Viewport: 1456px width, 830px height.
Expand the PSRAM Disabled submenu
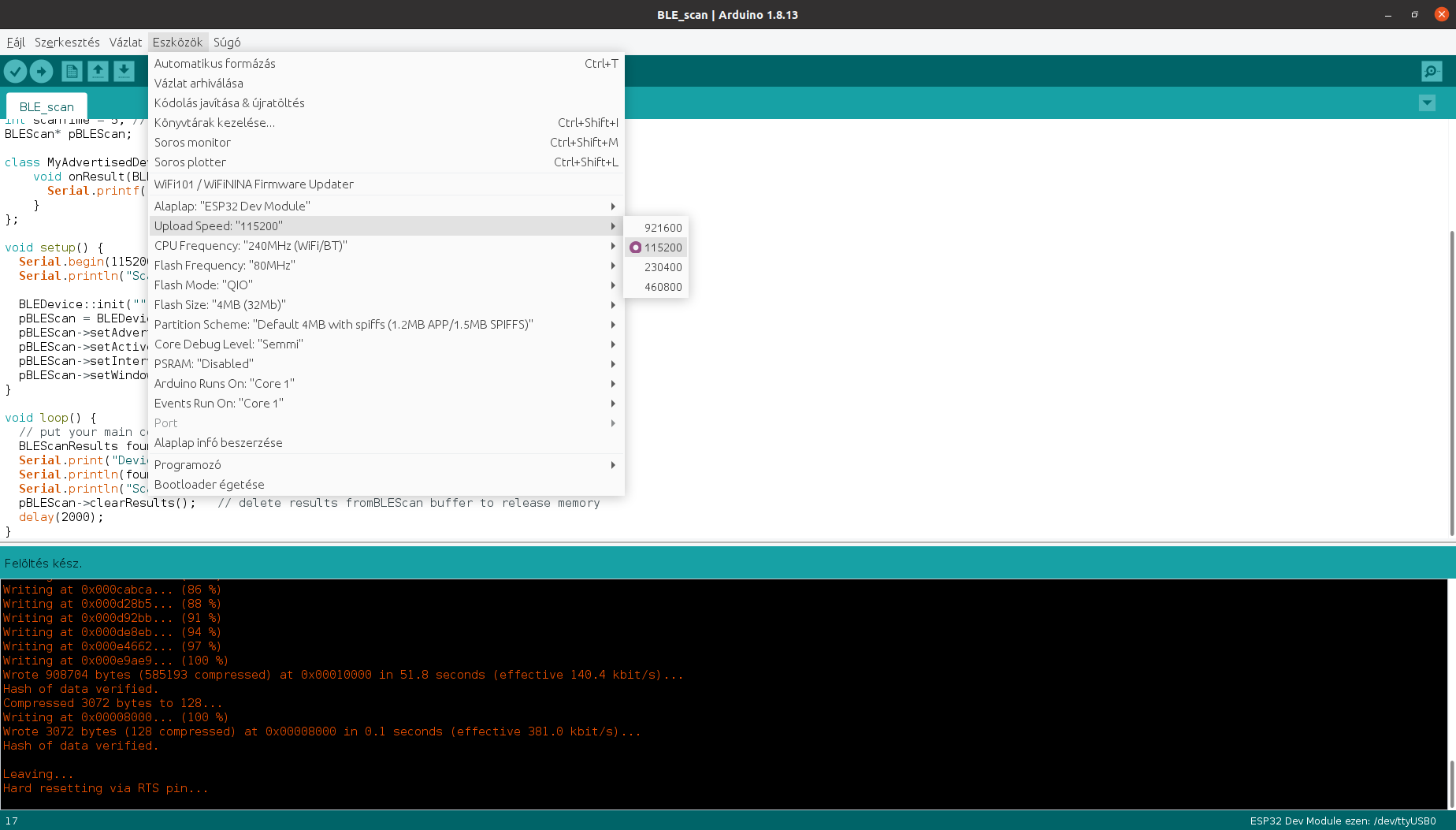(x=386, y=364)
